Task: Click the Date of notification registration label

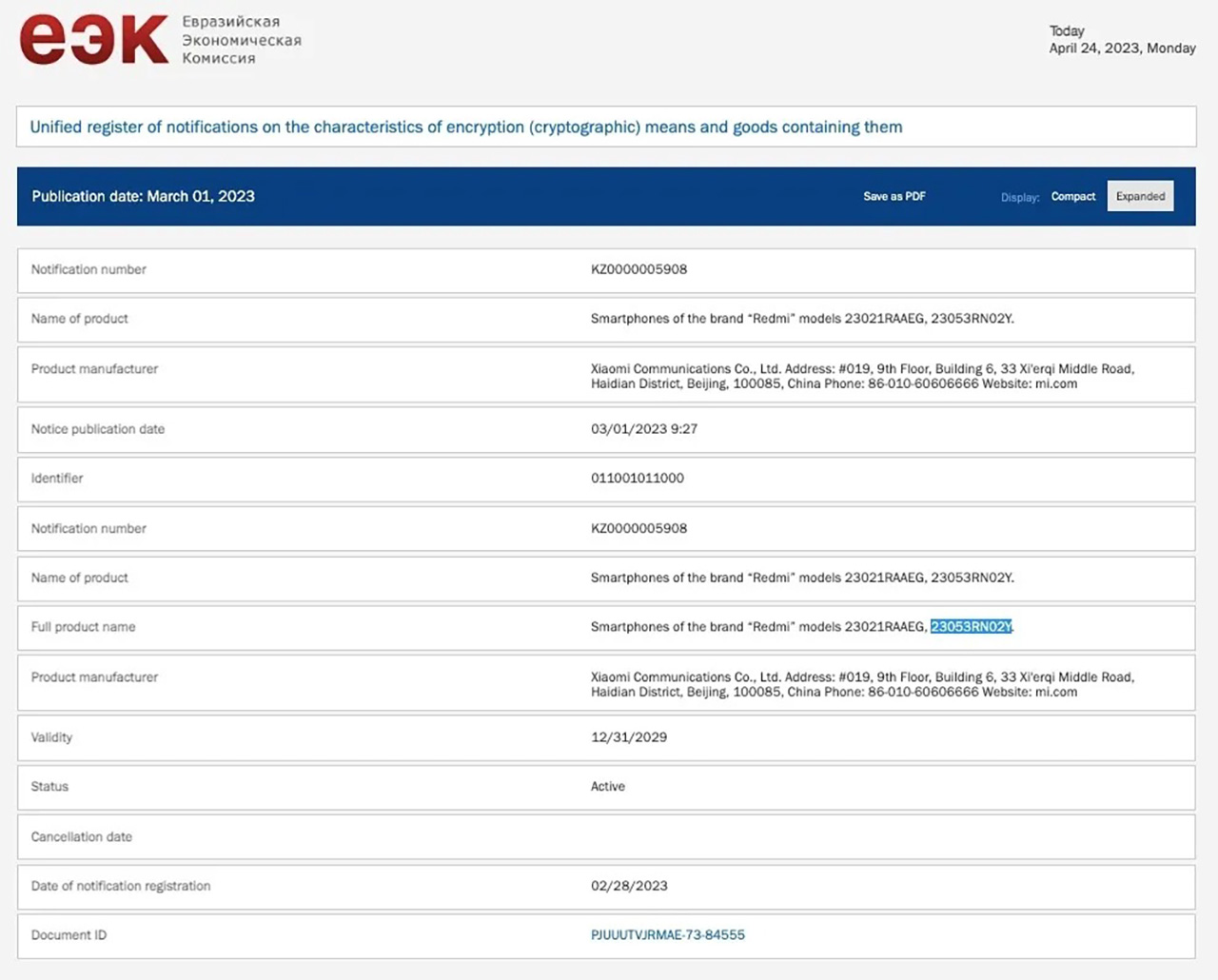Action: click(x=121, y=886)
